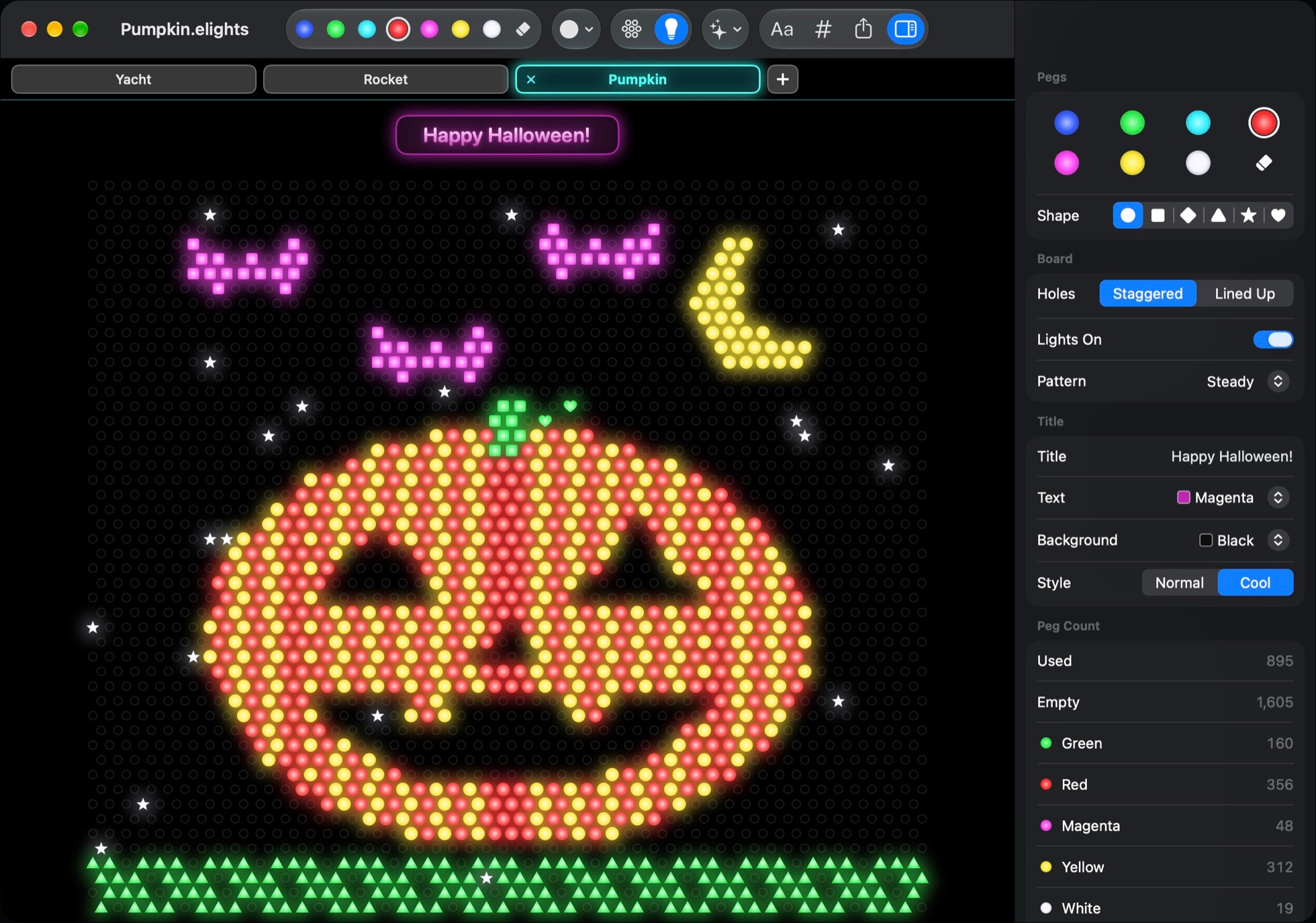Image resolution: width=1316 pixels, height=923 pixels.
Task: Edit the Title field Happy Halloween!
Action: (x=1231, y=456)
